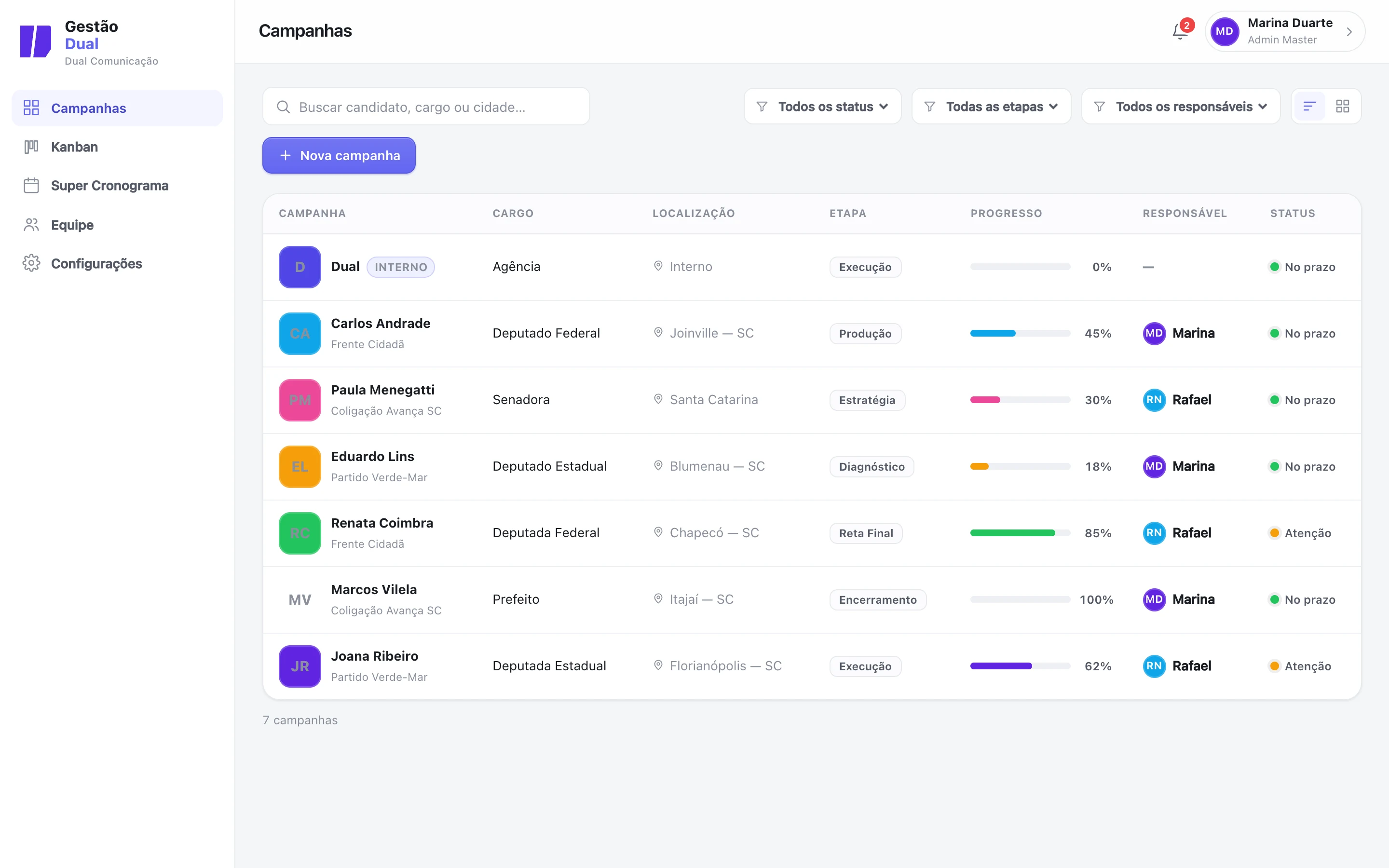The image size is (1389, 868).
Task: Open the Renata Coimbra campaign
Action: (382, 524)
